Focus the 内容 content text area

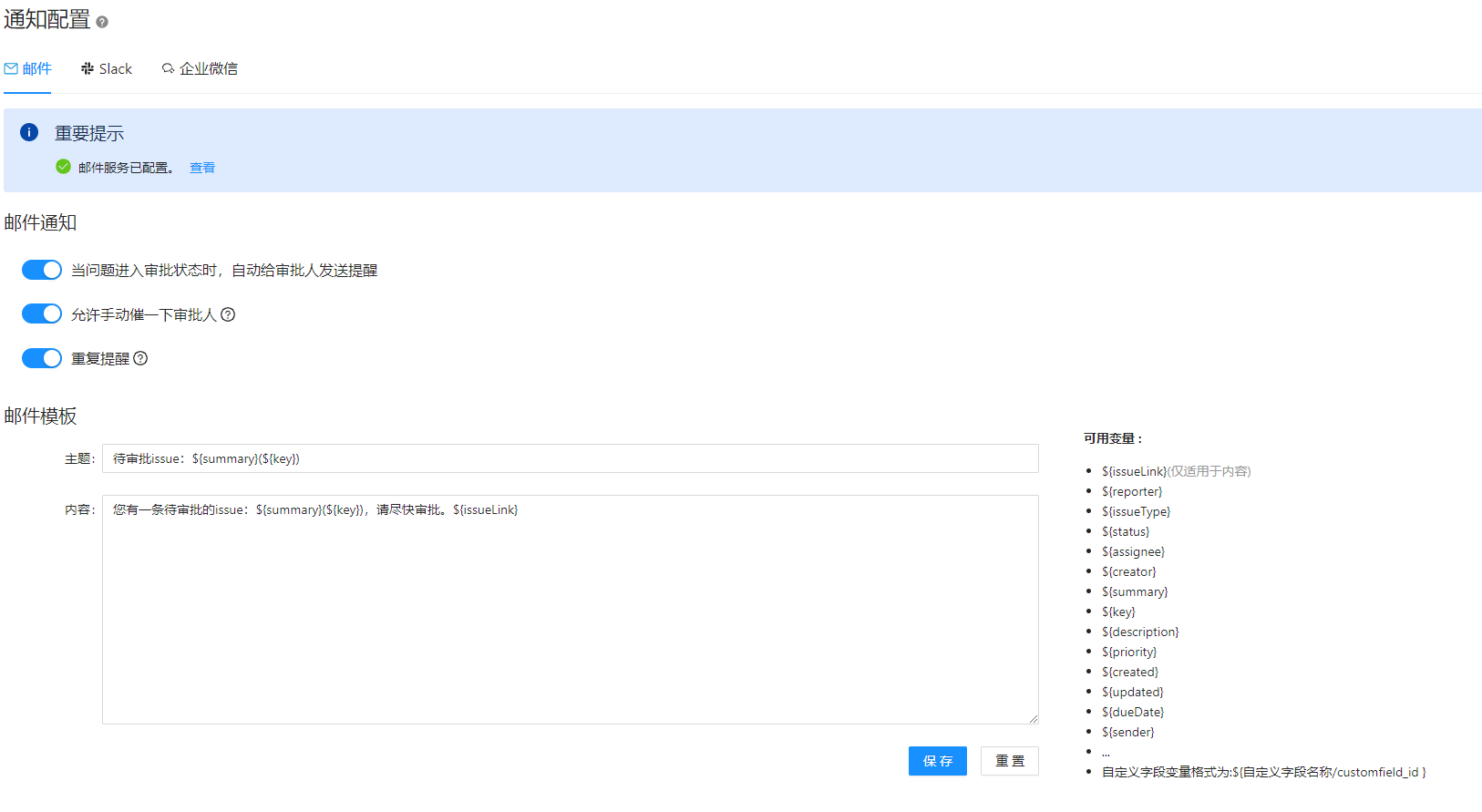click(x=570, y=611)
